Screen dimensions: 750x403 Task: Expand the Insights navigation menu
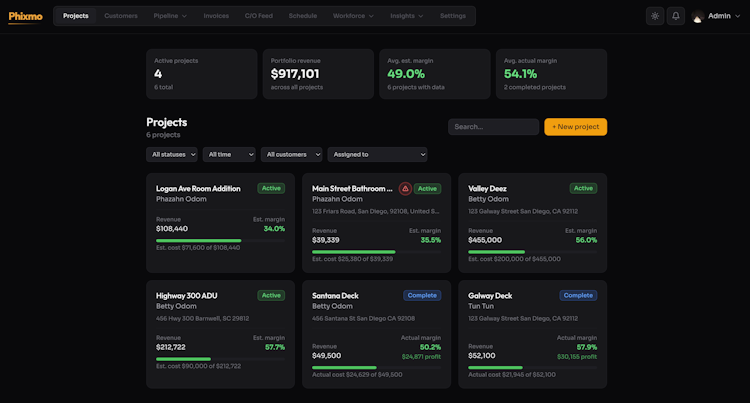click(x=407, y=16)
